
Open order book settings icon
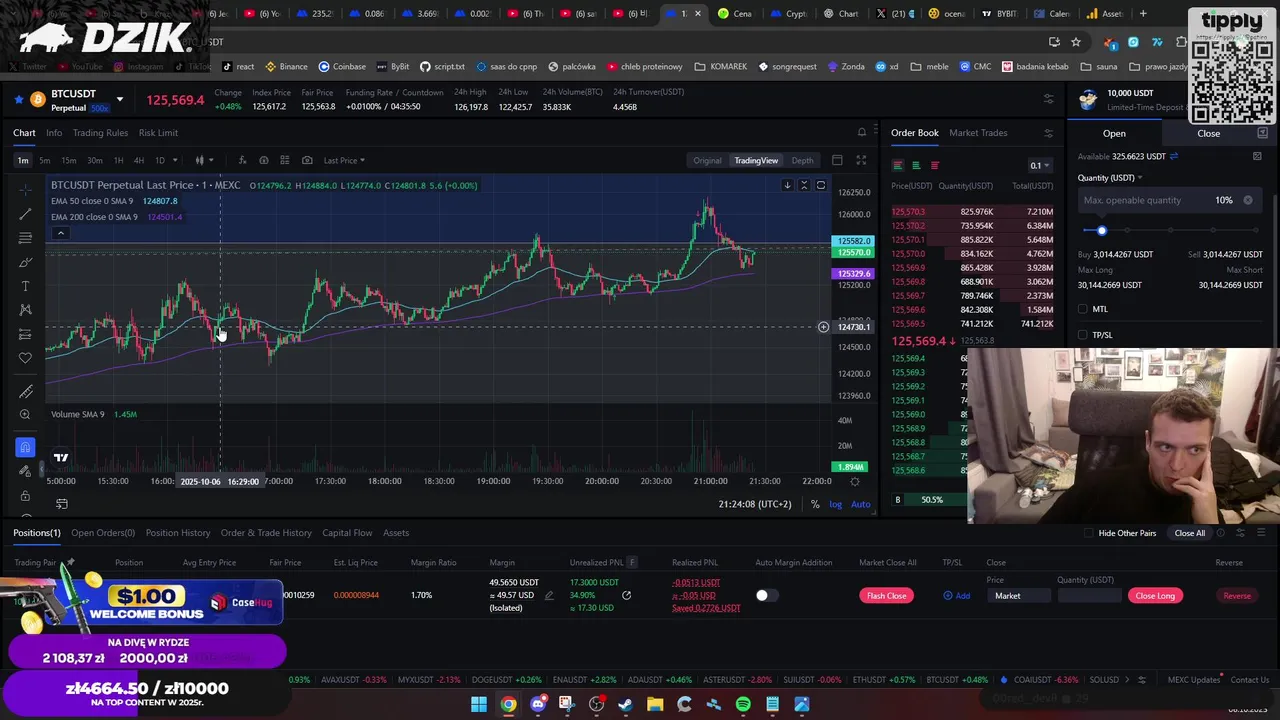click(x=1048, y=132)
